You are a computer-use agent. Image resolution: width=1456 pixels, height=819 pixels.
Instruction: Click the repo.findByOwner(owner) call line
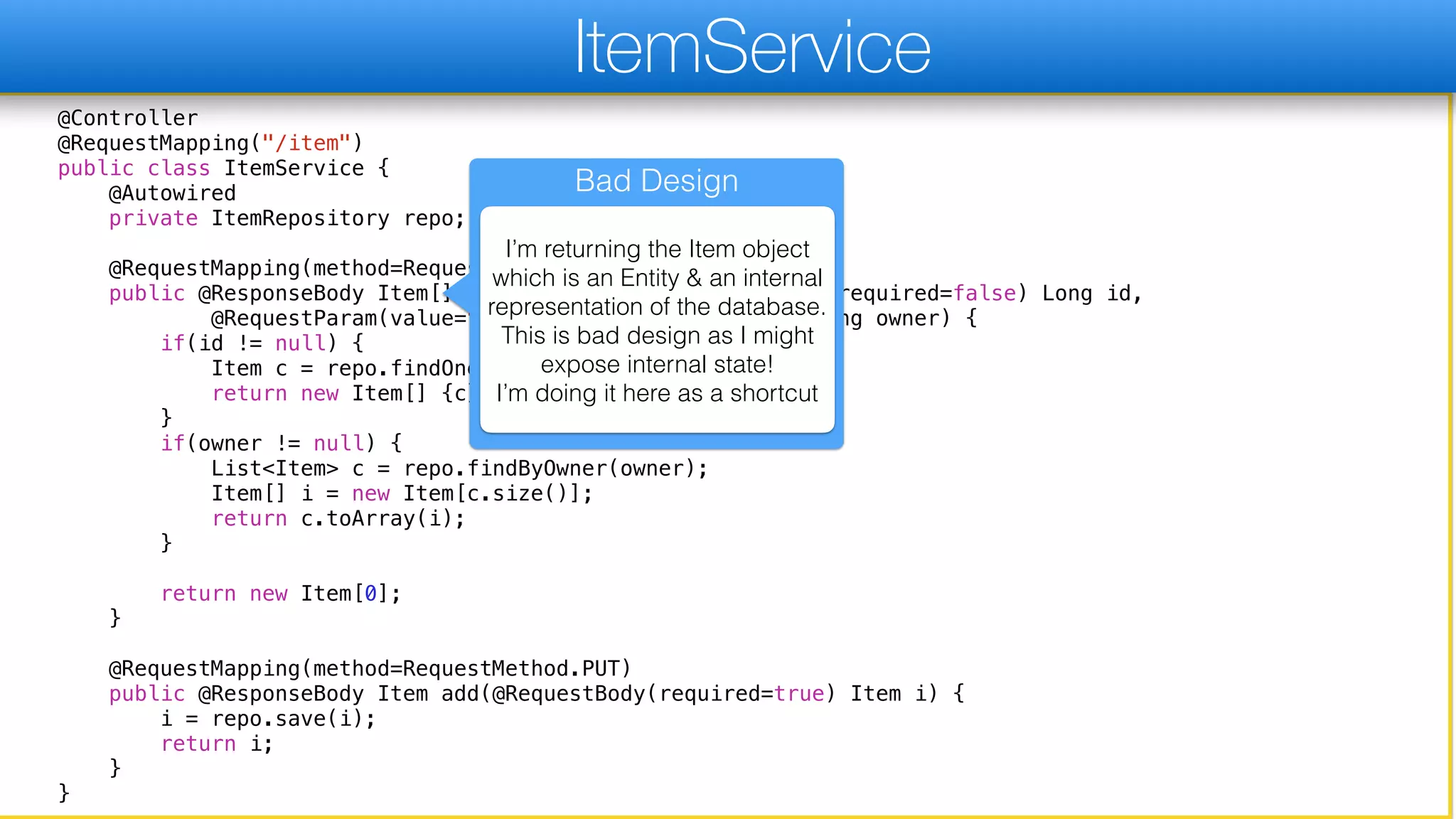[x=459, y=469]
